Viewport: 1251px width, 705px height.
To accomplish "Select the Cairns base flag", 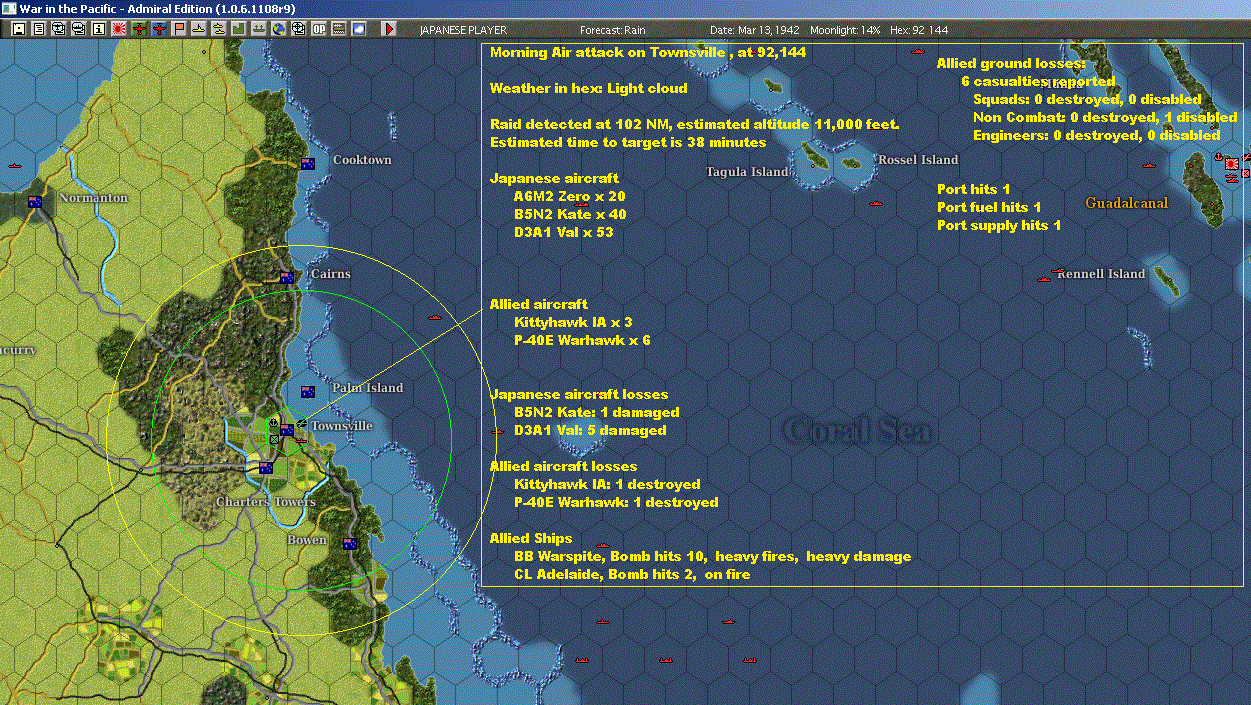I will click(287, 277).
